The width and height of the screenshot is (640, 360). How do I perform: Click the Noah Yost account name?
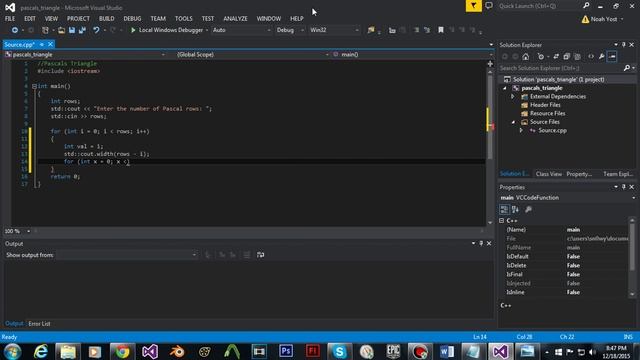click(x=603, y=19)
